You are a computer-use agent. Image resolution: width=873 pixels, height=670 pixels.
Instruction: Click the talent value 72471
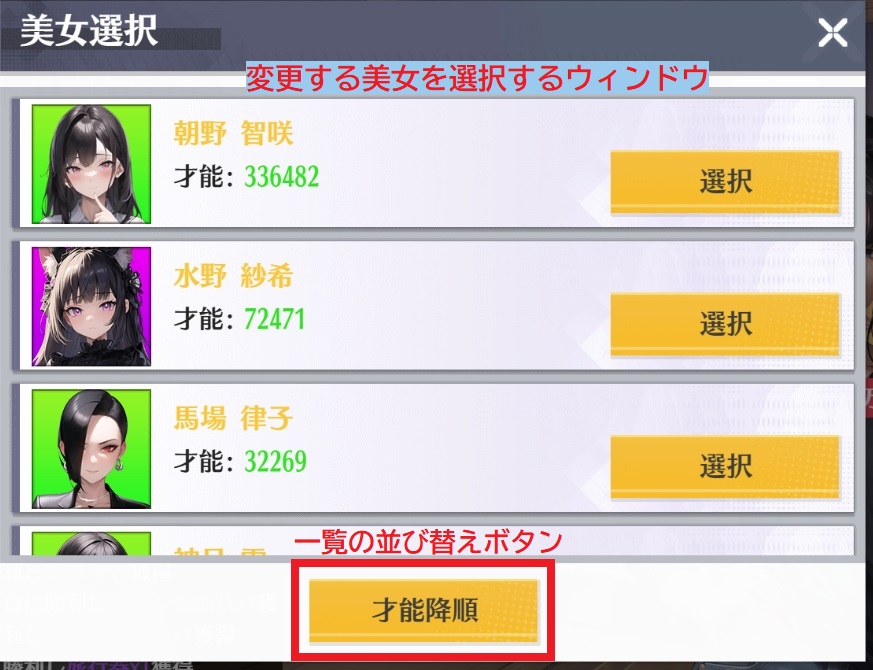click(x=274, y=320)
